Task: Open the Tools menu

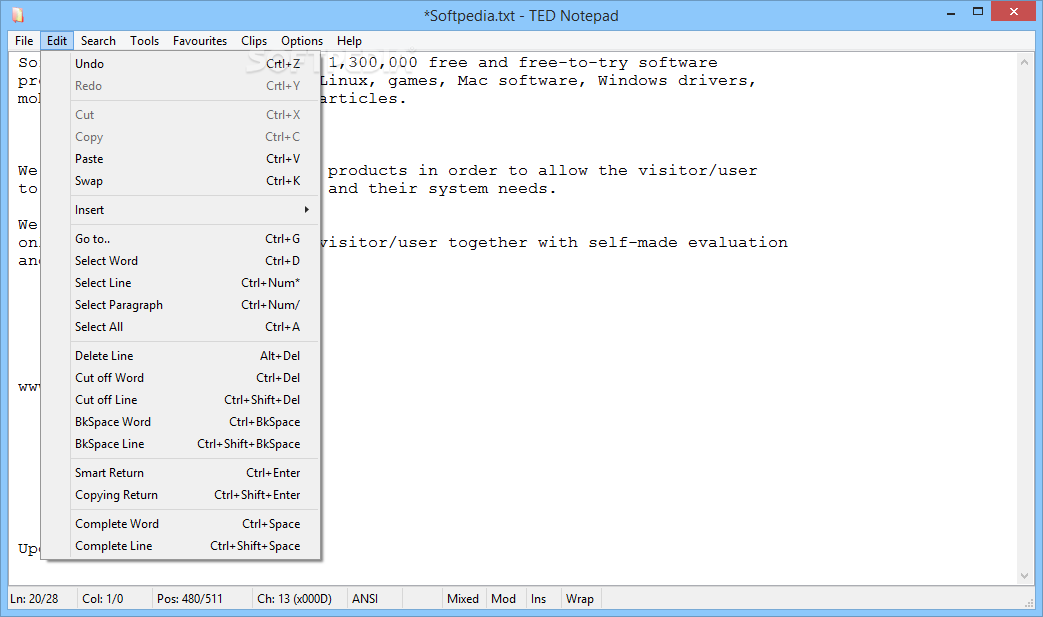Action: point(144,41)
